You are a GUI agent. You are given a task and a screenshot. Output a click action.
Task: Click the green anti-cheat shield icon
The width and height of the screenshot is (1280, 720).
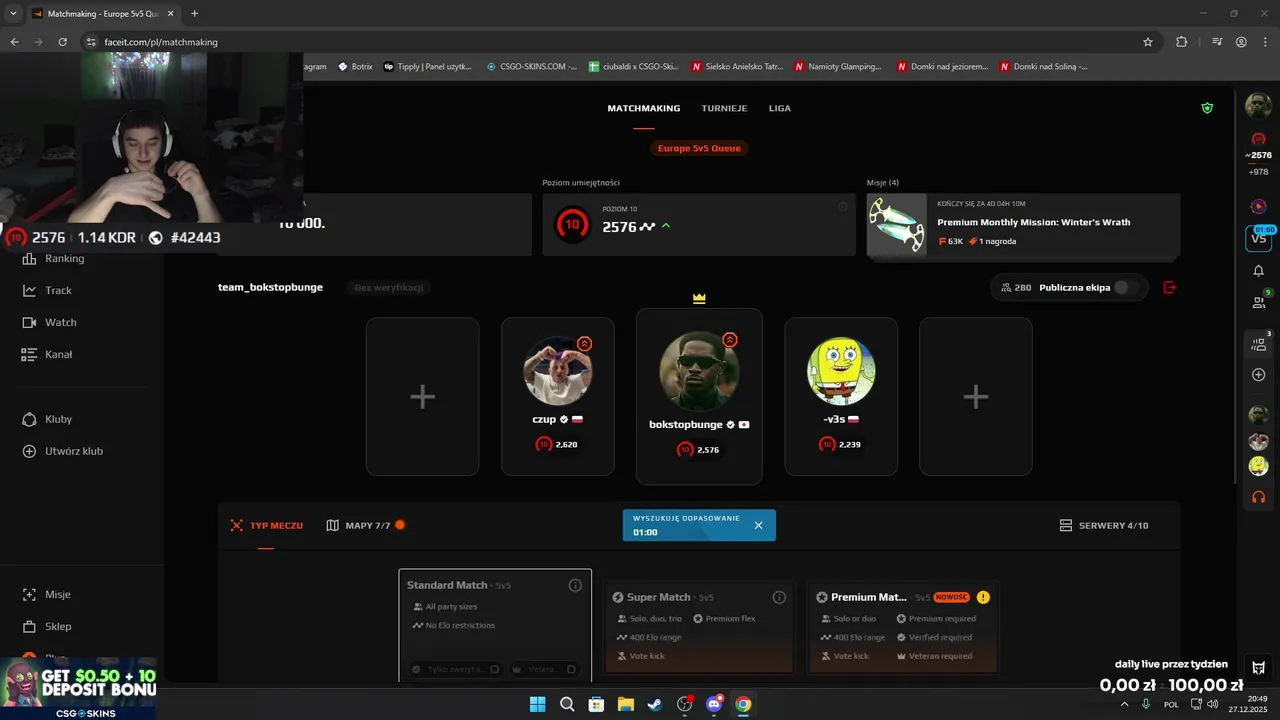[x=1207, y=108]
